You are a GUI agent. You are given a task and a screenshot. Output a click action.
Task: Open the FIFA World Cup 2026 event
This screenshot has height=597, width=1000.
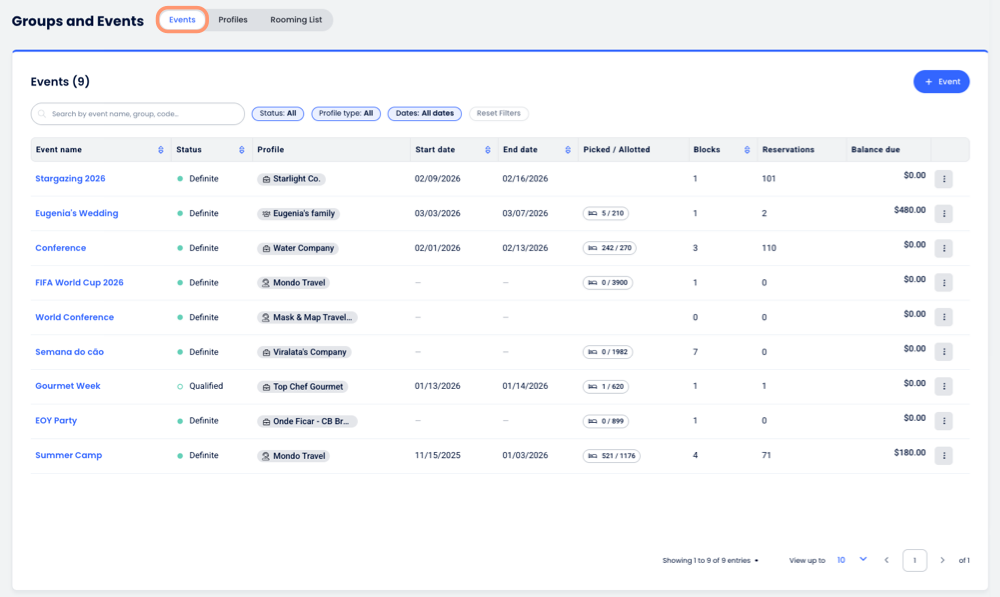coord(79,283)
